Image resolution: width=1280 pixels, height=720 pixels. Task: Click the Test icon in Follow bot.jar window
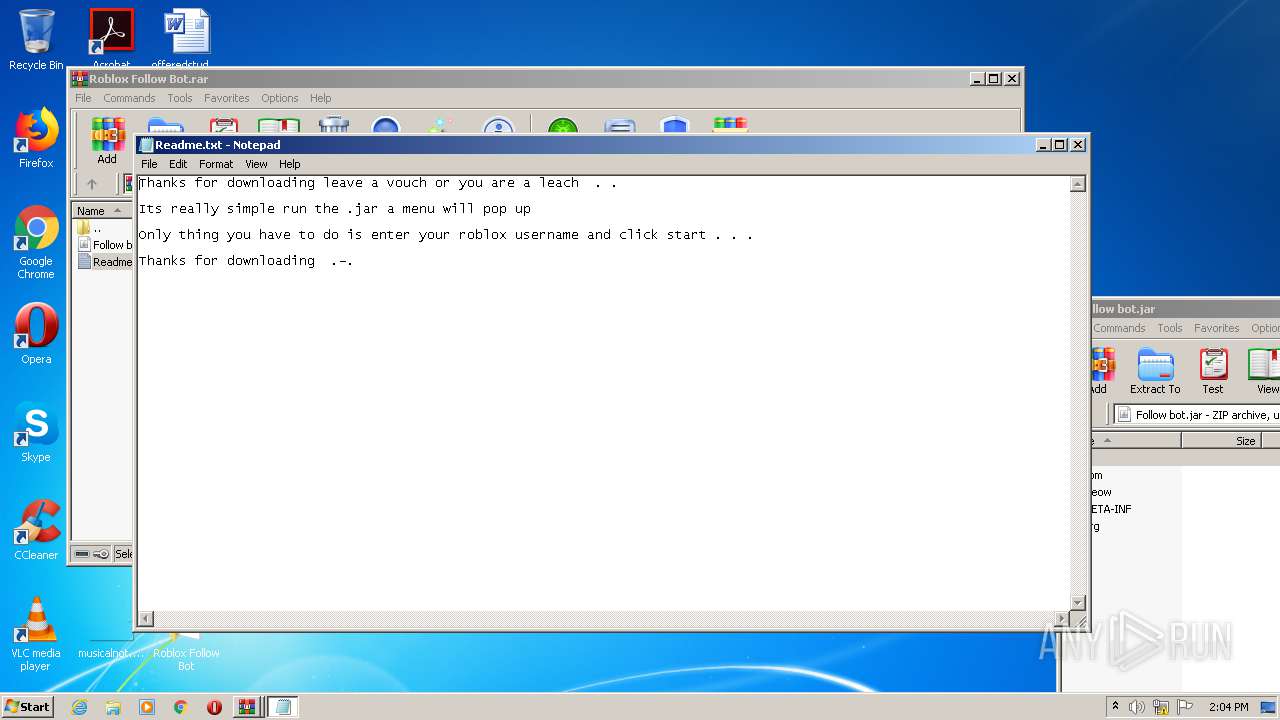[x=1213, y=371]
